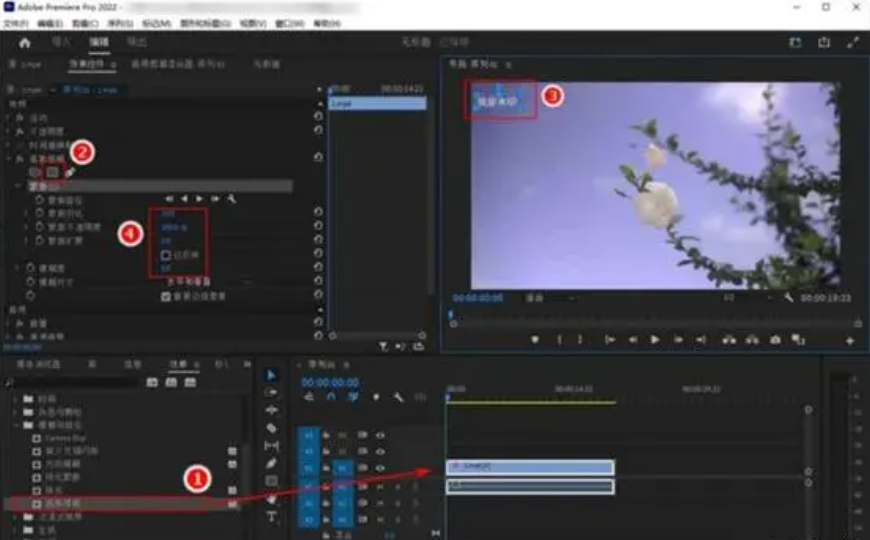Select the rectangle mask tool under Gaussian Blur
Viewport: 870px width, 540px height.
click(53, 172)
